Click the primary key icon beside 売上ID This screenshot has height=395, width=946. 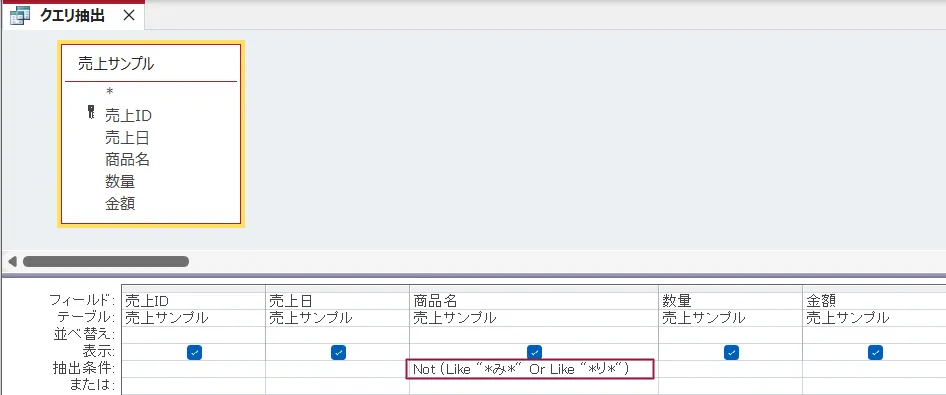[91, 113]
